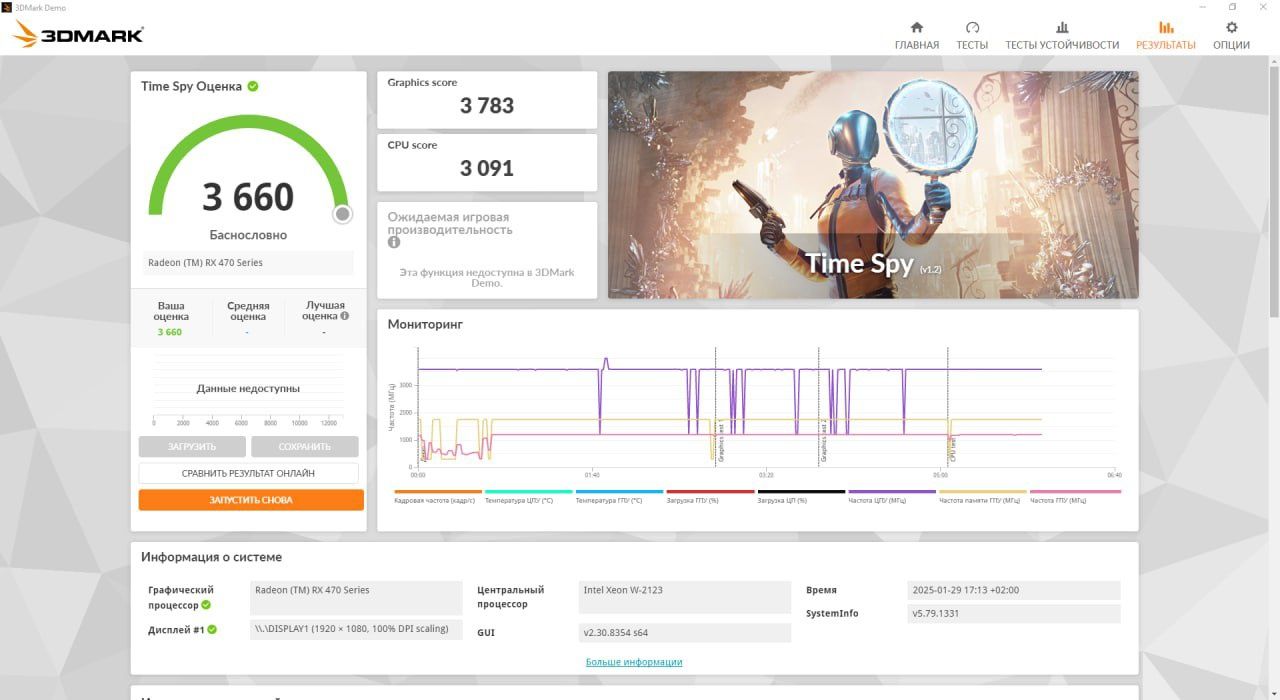
Task: Click the green check next to Графический процессор
Action: click(206, 605)
